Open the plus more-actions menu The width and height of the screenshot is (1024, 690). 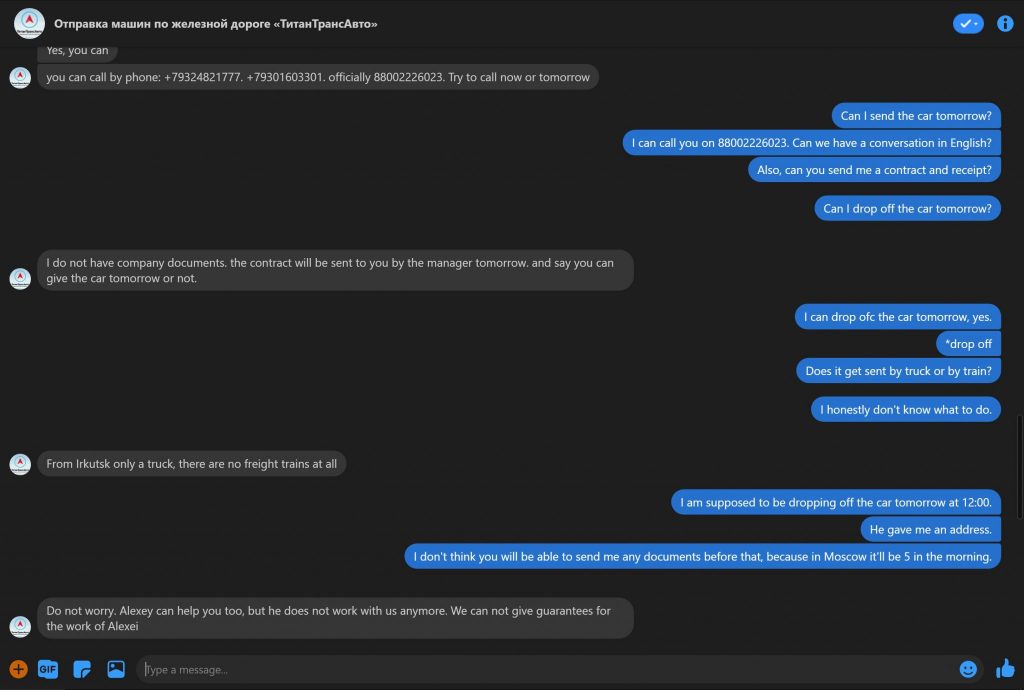[x=18, y=669]
